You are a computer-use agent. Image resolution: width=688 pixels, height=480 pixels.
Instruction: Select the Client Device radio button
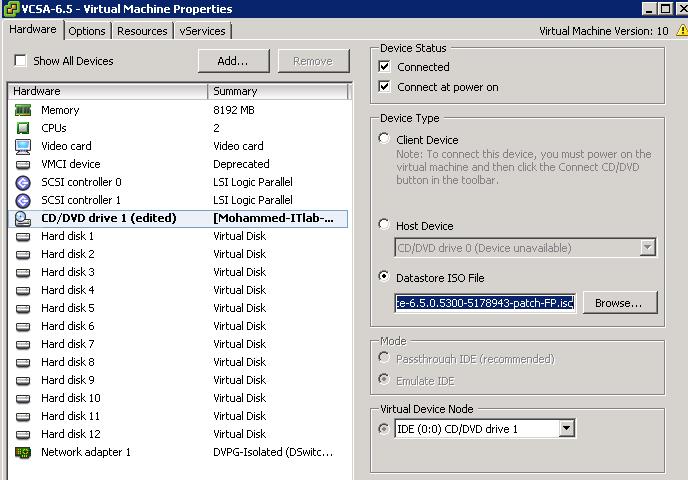click(x=385, y=139)
